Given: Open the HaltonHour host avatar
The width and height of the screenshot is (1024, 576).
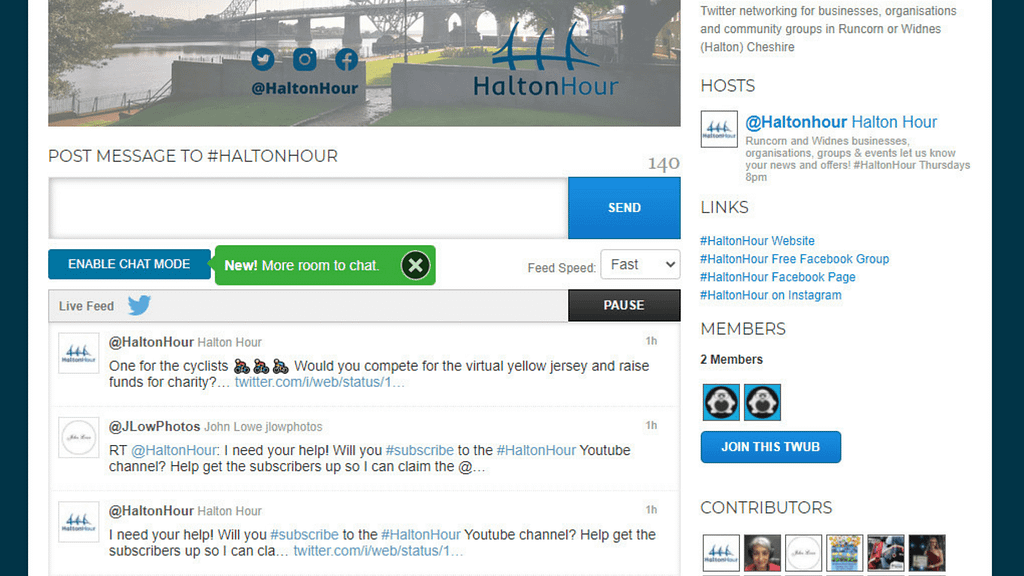Looking at the screenshot, I should pyautogui.click(x=719, y=129).
